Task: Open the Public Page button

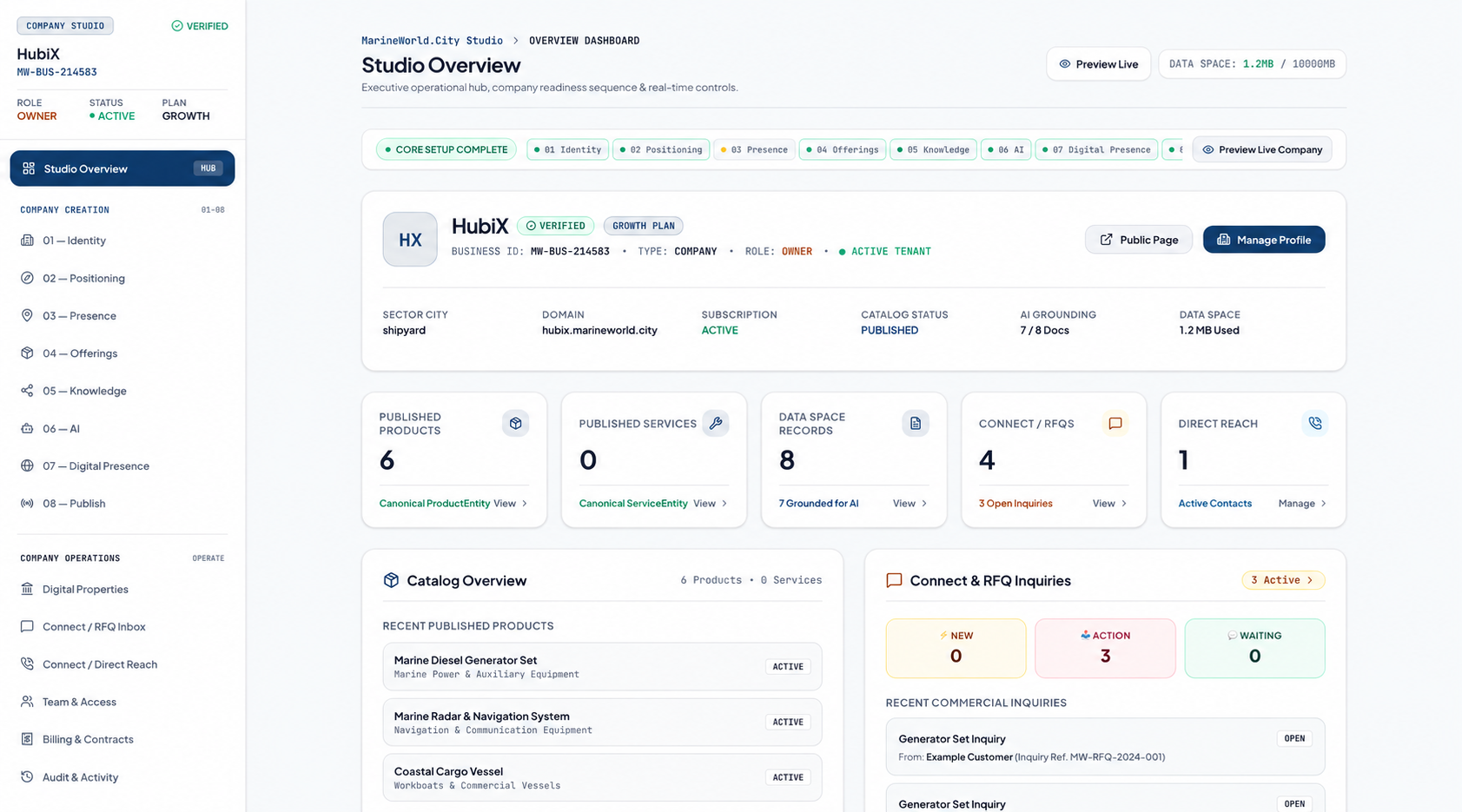Action: (x=1139, y=240)
